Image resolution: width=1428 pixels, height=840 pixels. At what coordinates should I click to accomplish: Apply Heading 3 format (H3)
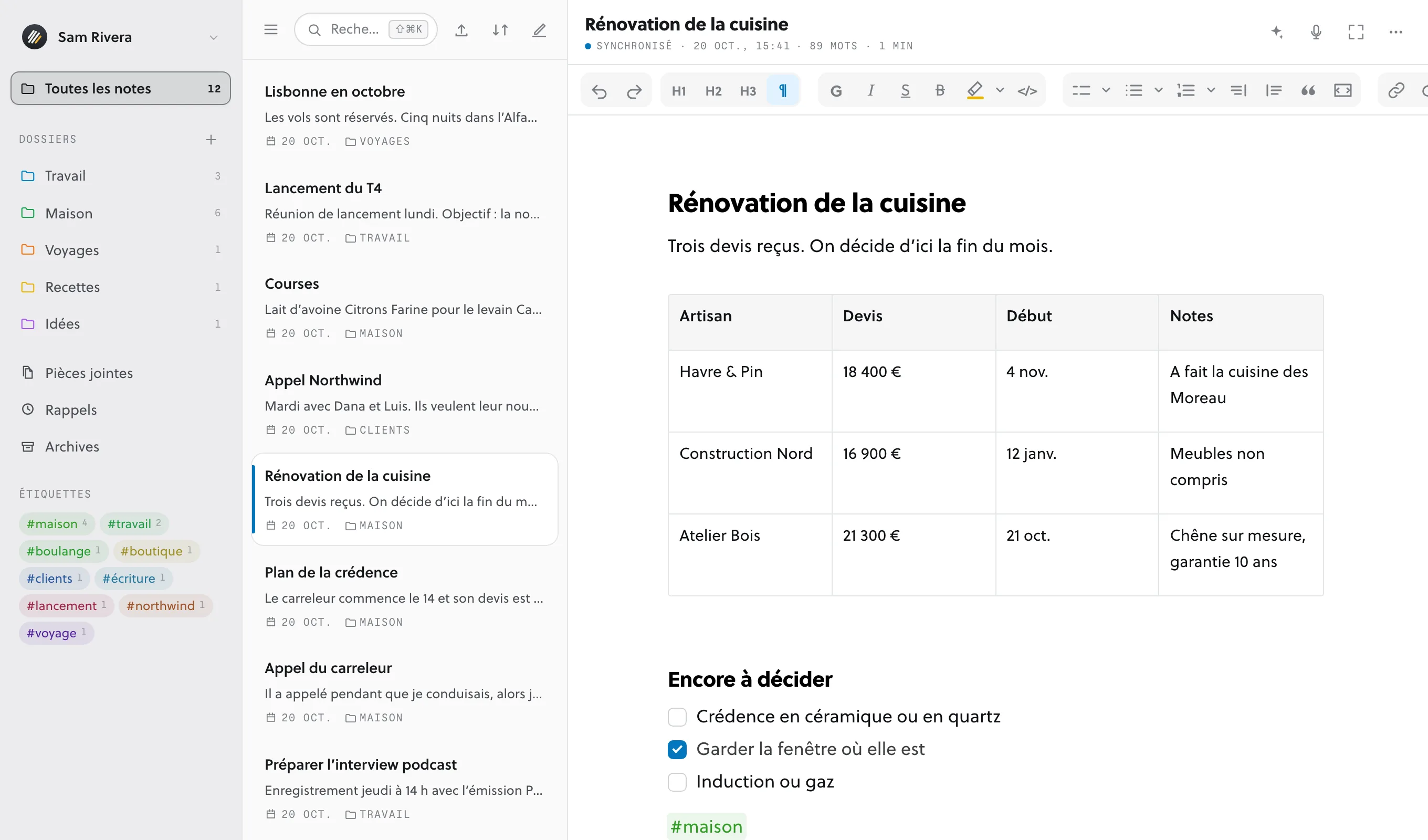point(748,91)
